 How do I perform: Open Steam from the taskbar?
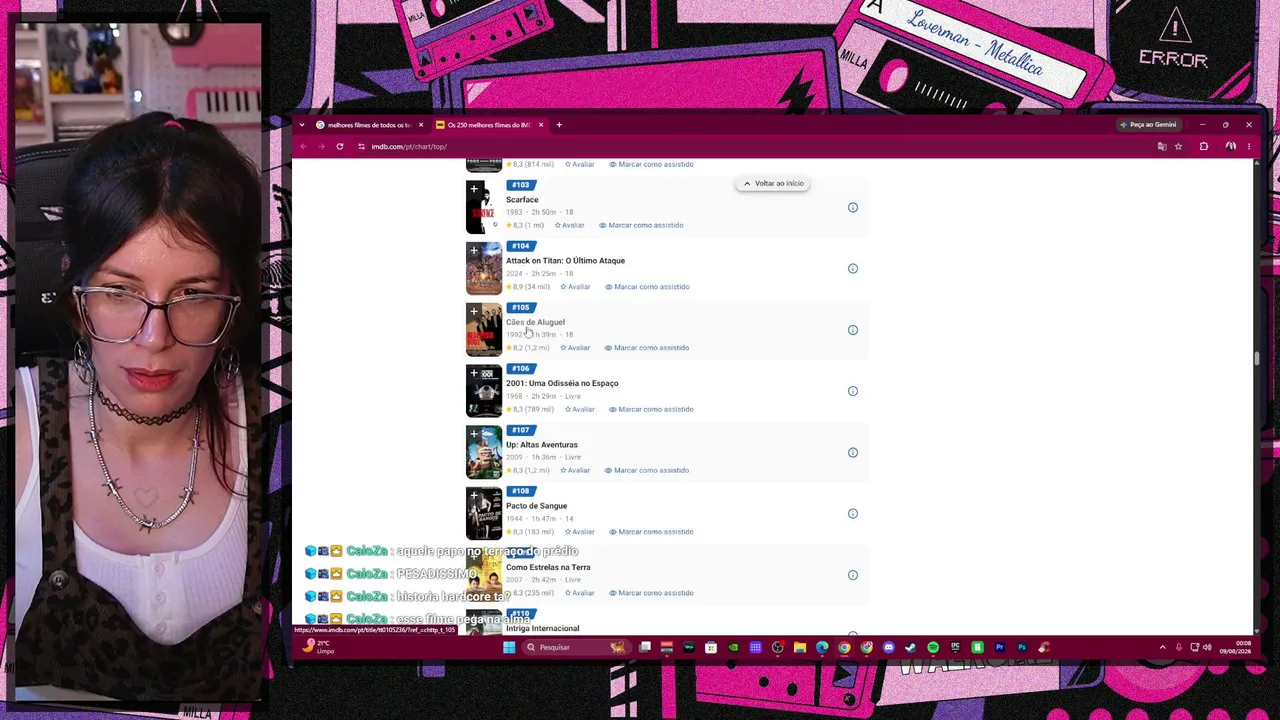pos(910,648)
